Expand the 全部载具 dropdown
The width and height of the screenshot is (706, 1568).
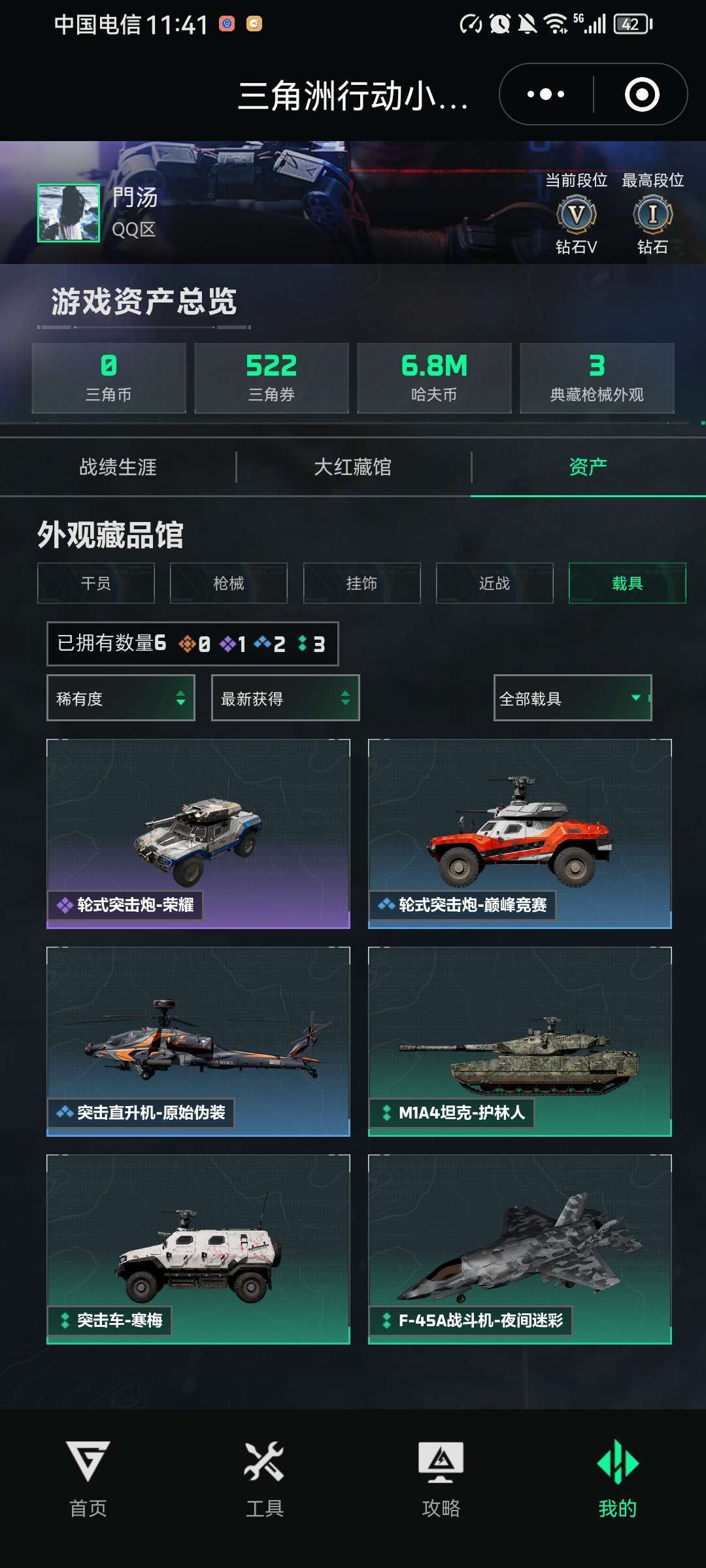(x=573, y=698)
